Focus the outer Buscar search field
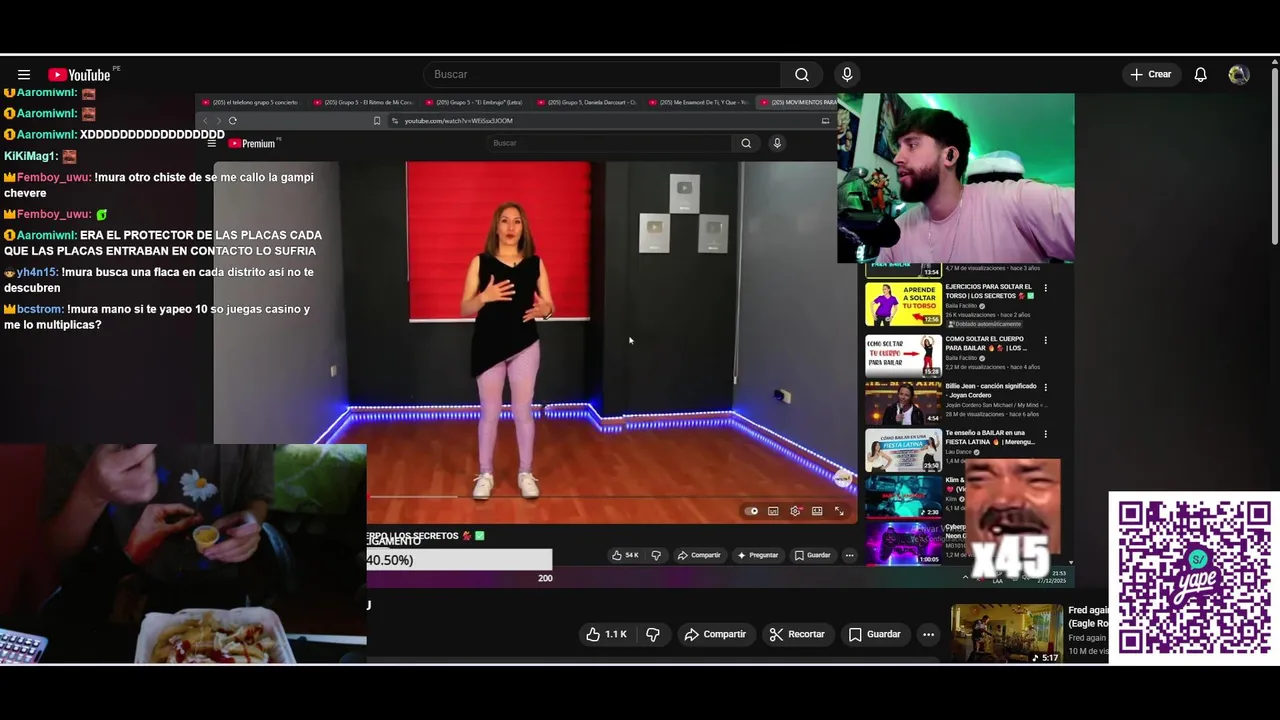 [602, 75]
